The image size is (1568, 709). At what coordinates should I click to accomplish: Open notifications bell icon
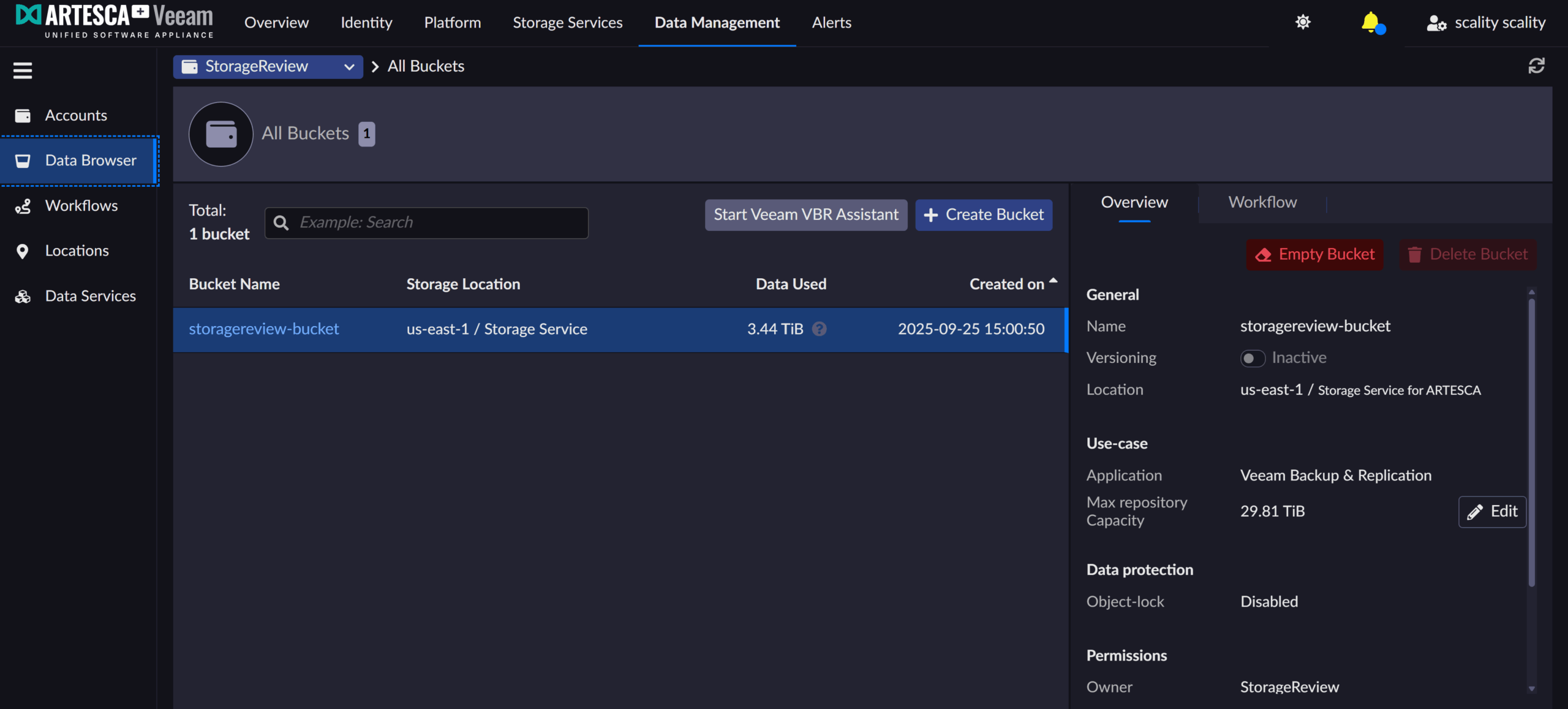coord(1370,23)
